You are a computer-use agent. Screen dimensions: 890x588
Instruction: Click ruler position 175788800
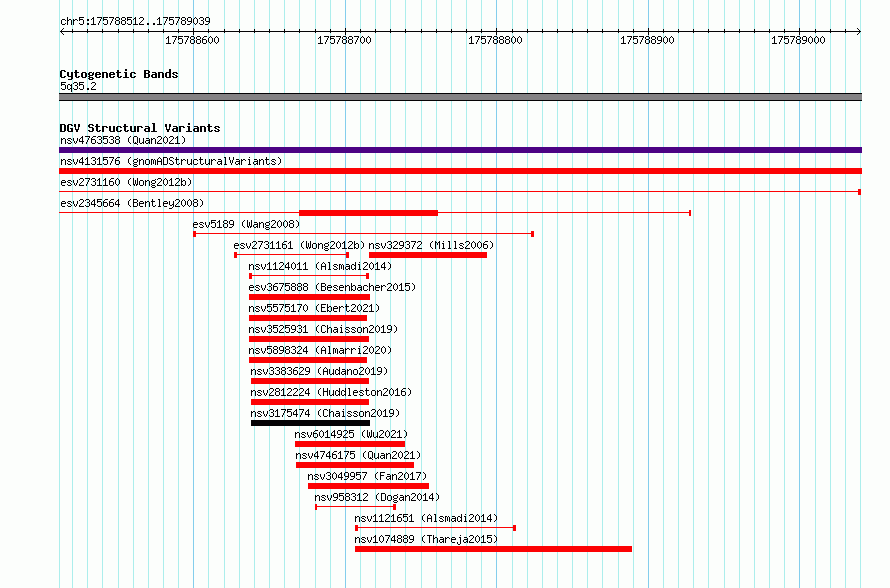click(495, 40)
